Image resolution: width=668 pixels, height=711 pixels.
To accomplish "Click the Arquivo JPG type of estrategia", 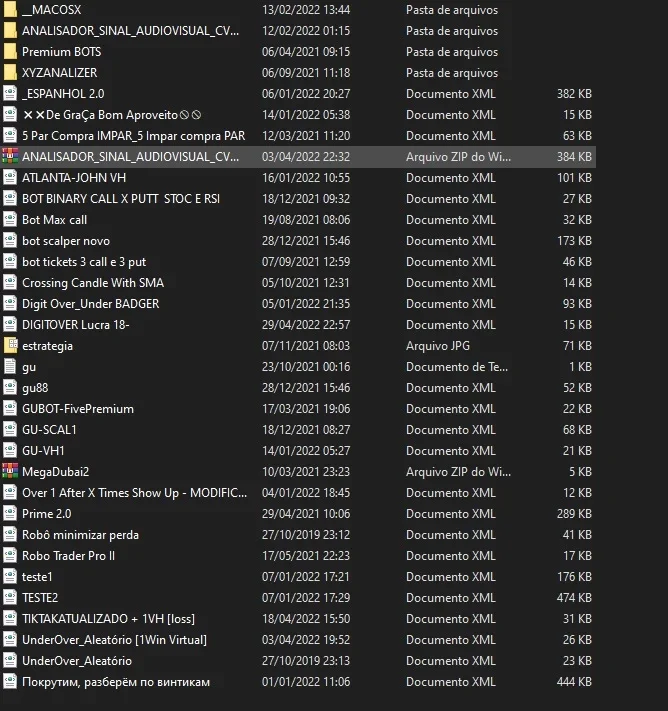I will tap(438, 346).
